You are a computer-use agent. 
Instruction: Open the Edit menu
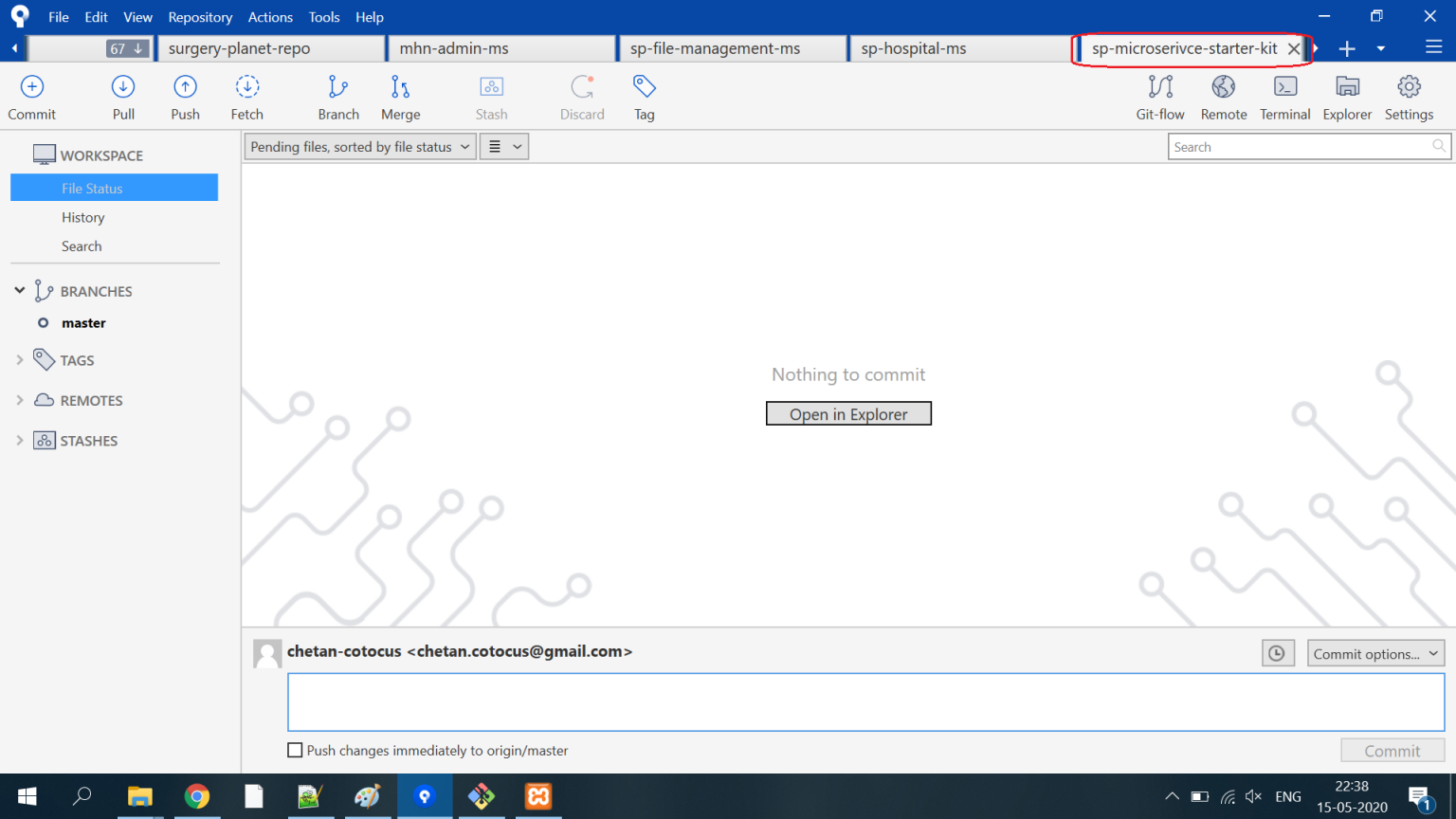[96, 17]
